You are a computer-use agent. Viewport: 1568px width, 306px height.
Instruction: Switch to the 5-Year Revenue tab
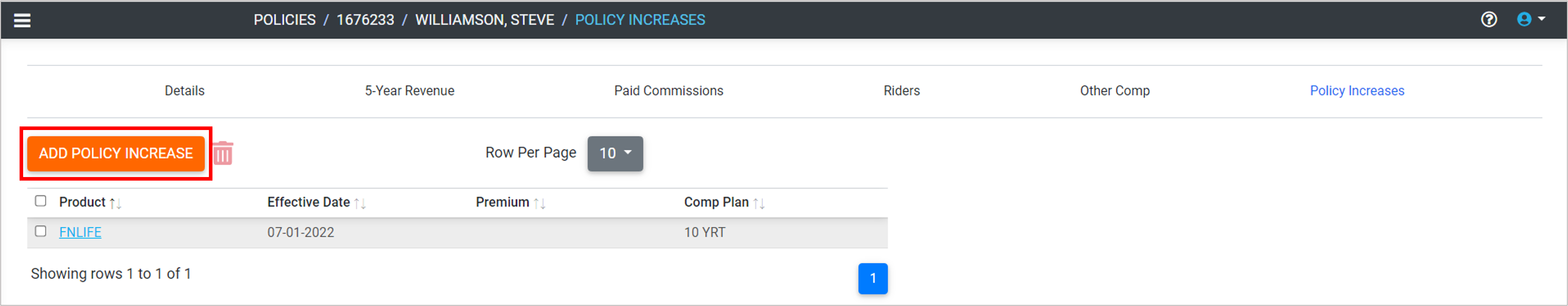click(409, 91)
